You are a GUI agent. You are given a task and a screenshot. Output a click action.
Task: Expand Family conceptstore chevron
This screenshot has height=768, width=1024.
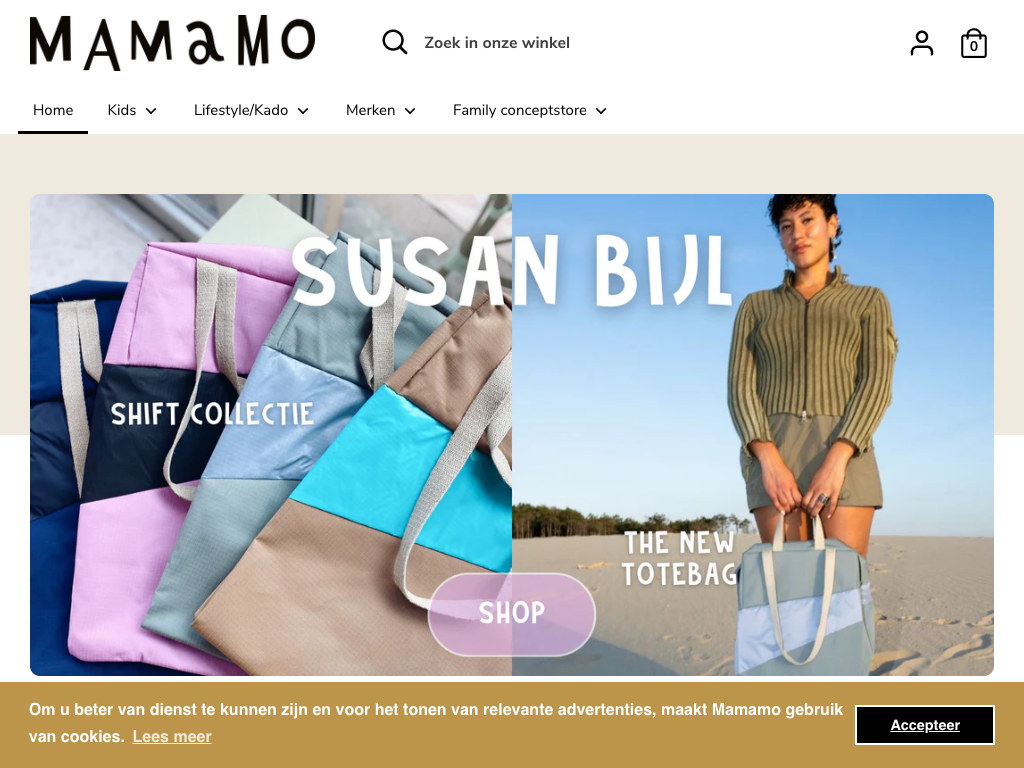(601, 111)
